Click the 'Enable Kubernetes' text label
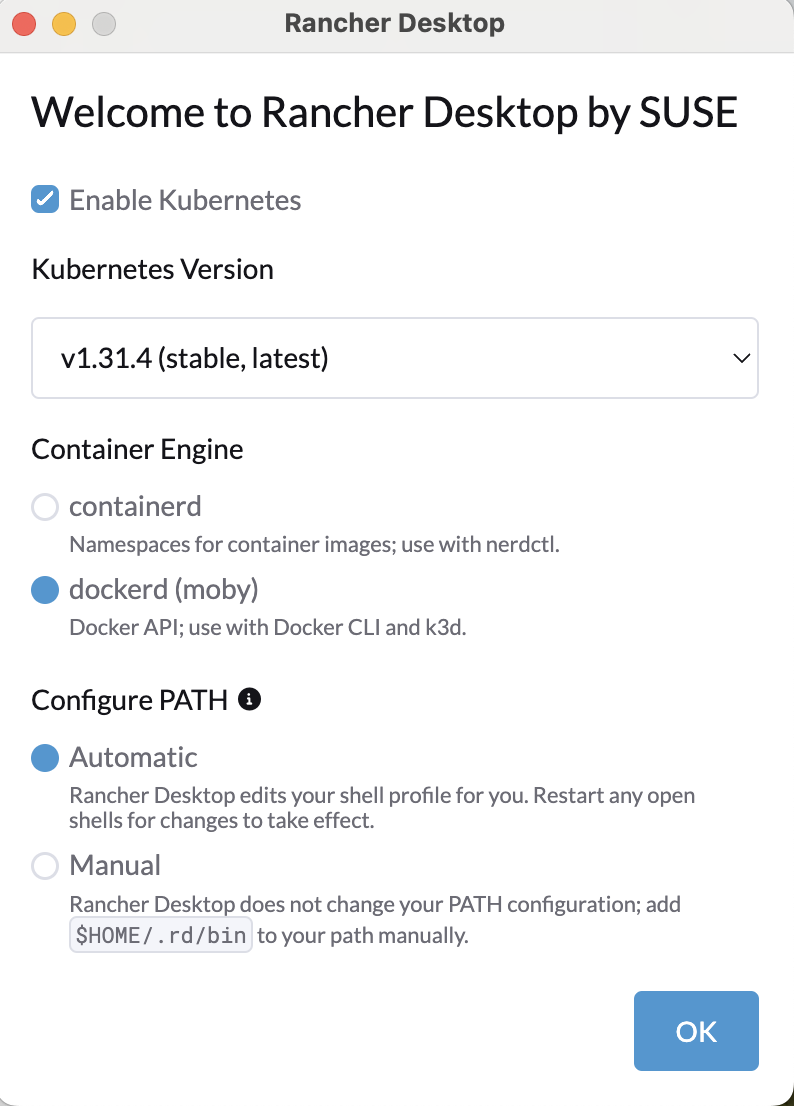Image resolution: width=794 pixels, height=1106 pixels. pos(185,200)
